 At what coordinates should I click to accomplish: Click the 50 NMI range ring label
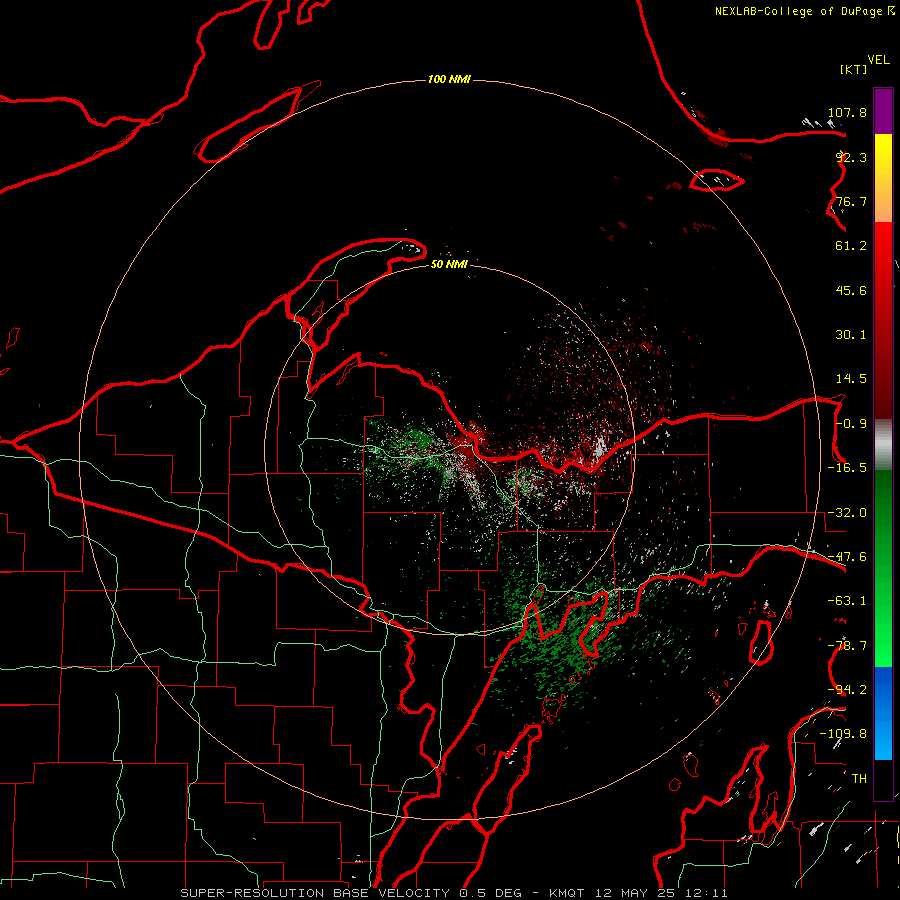(449, 264)
